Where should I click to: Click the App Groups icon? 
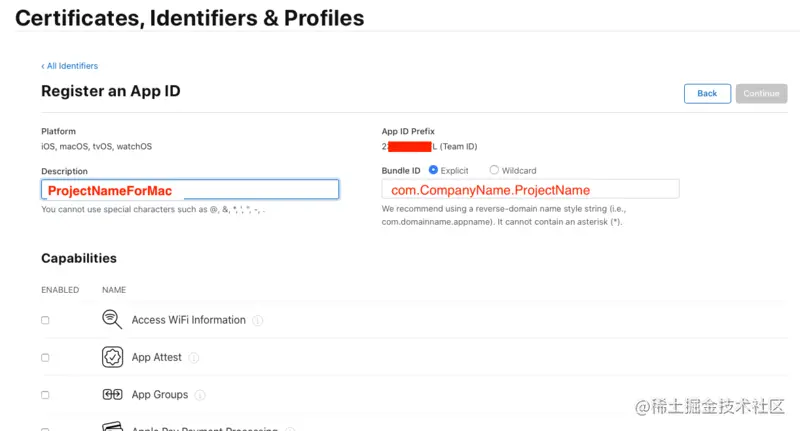[x=112, y=394]
